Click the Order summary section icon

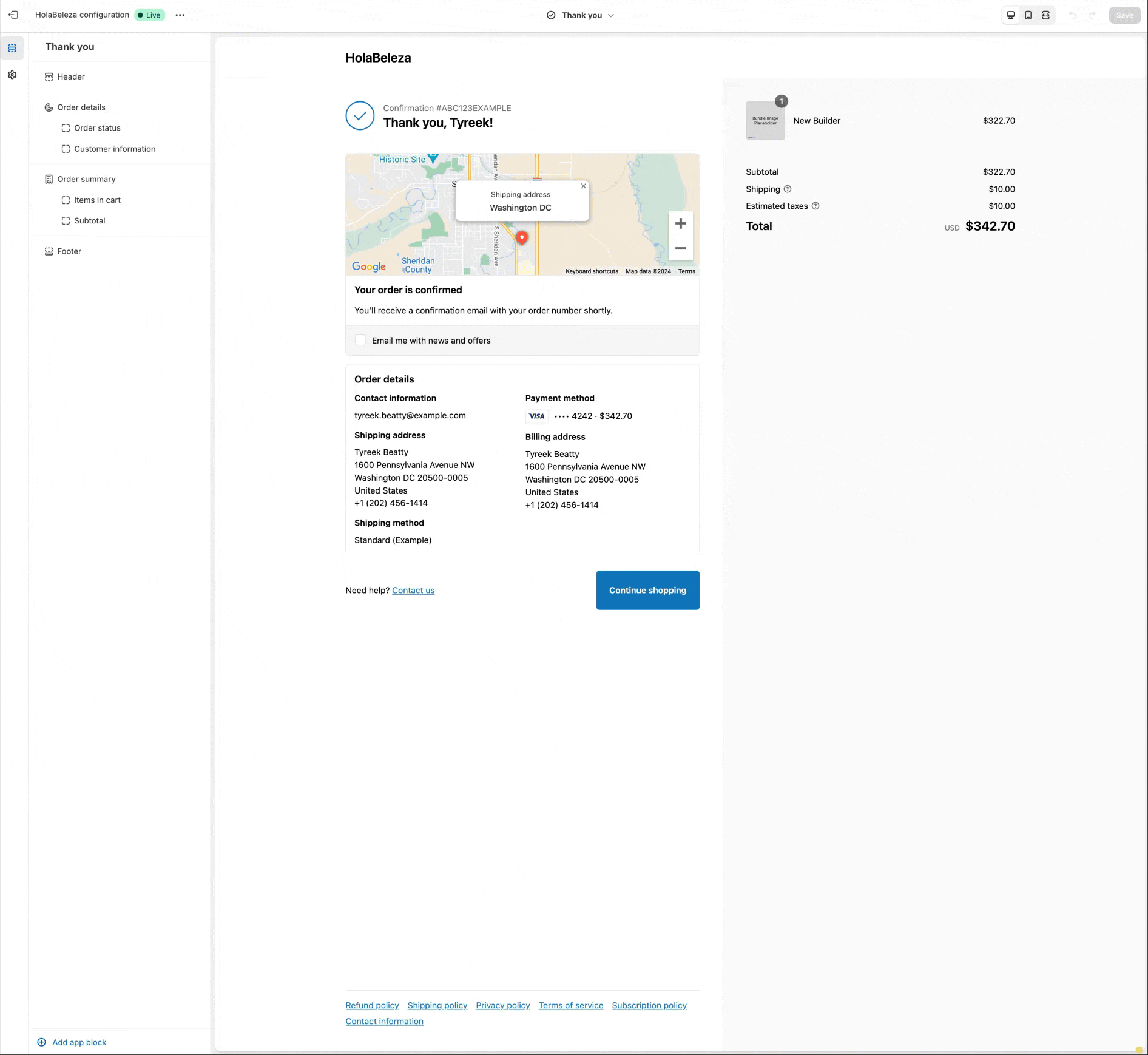49,179
